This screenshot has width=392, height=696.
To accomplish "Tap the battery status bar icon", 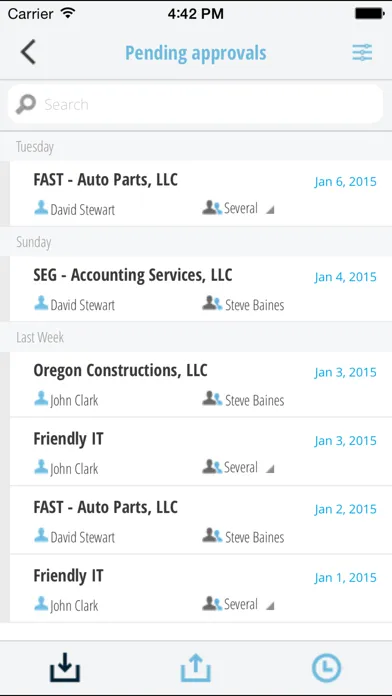I will coord(369,13).
